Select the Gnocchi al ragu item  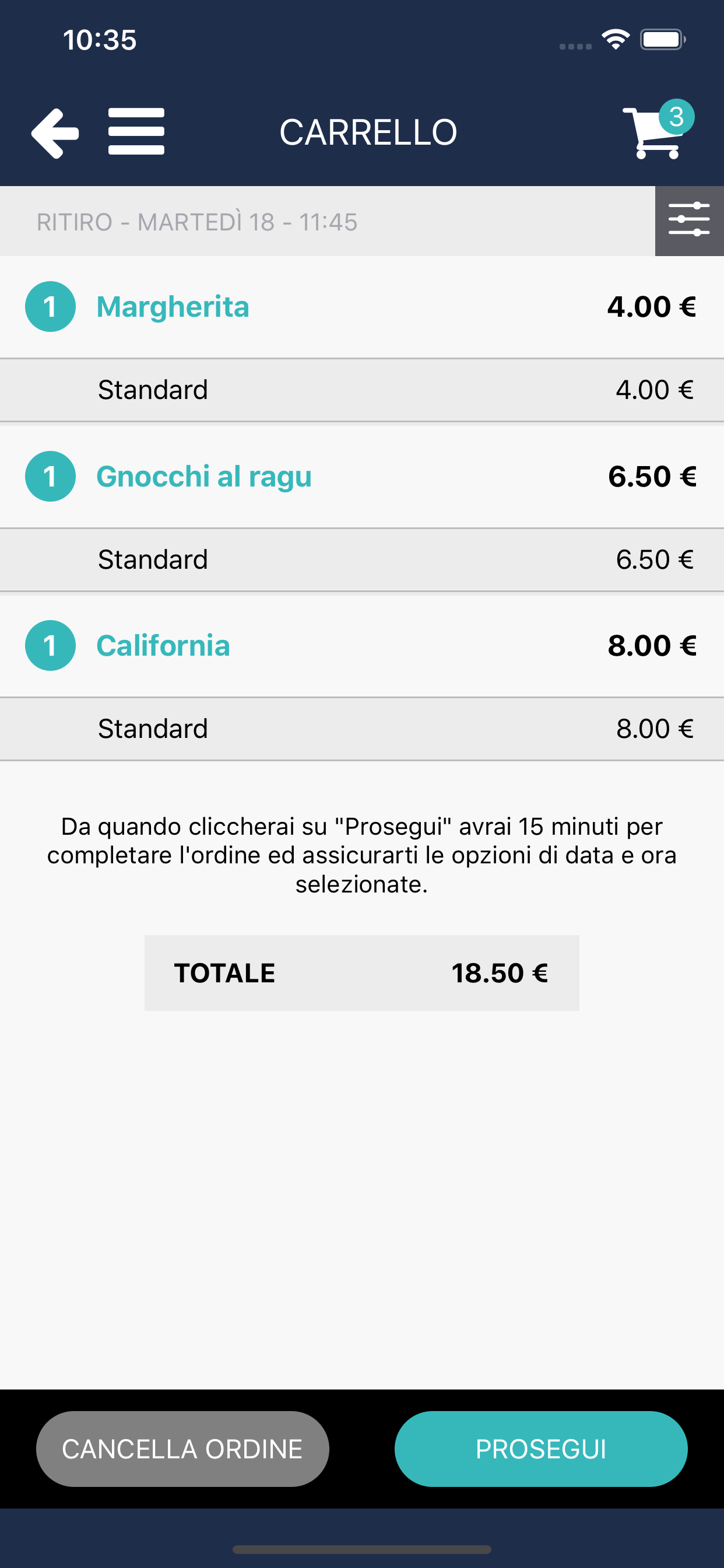[x=204, y=476]
